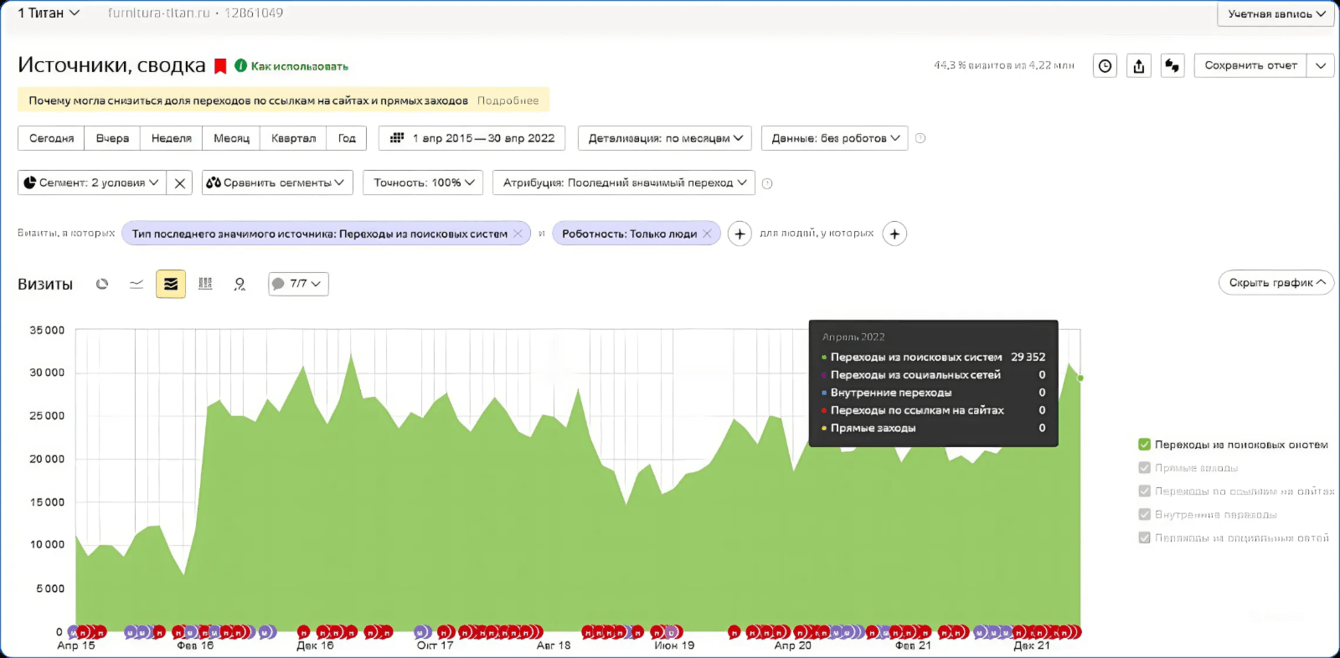Open the 'Детализация: по месяцам' dropdown
Screen dimensions: 1340x658
[665, 138]
